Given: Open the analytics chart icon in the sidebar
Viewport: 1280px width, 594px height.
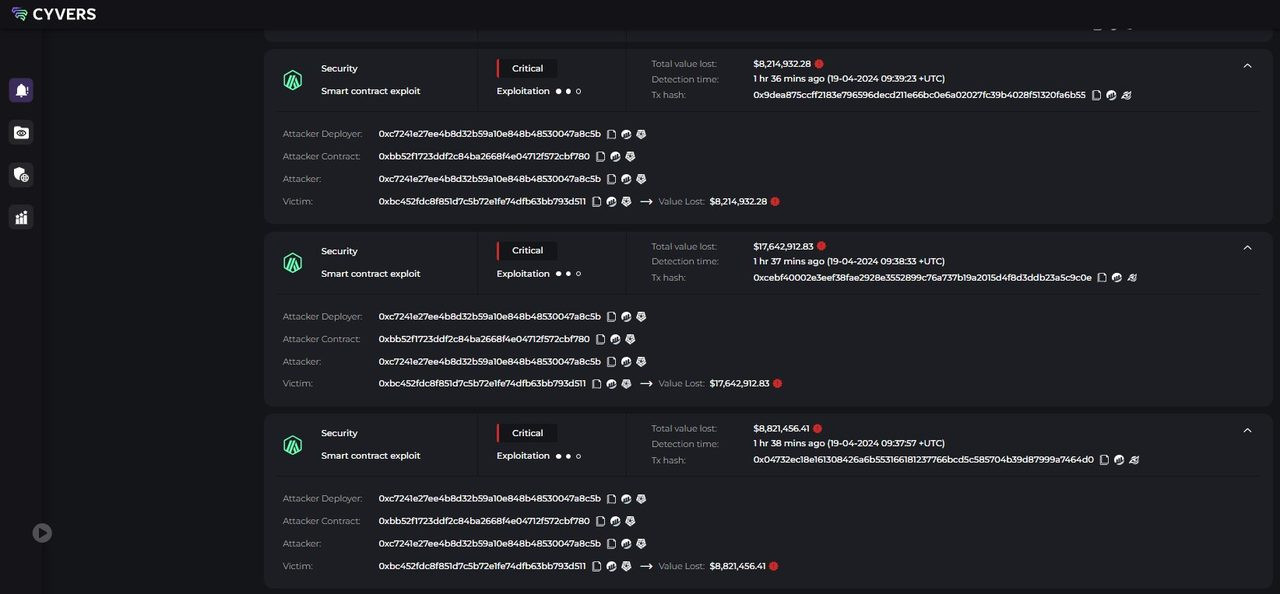Looking at the screenshot, I should [20, 217].
